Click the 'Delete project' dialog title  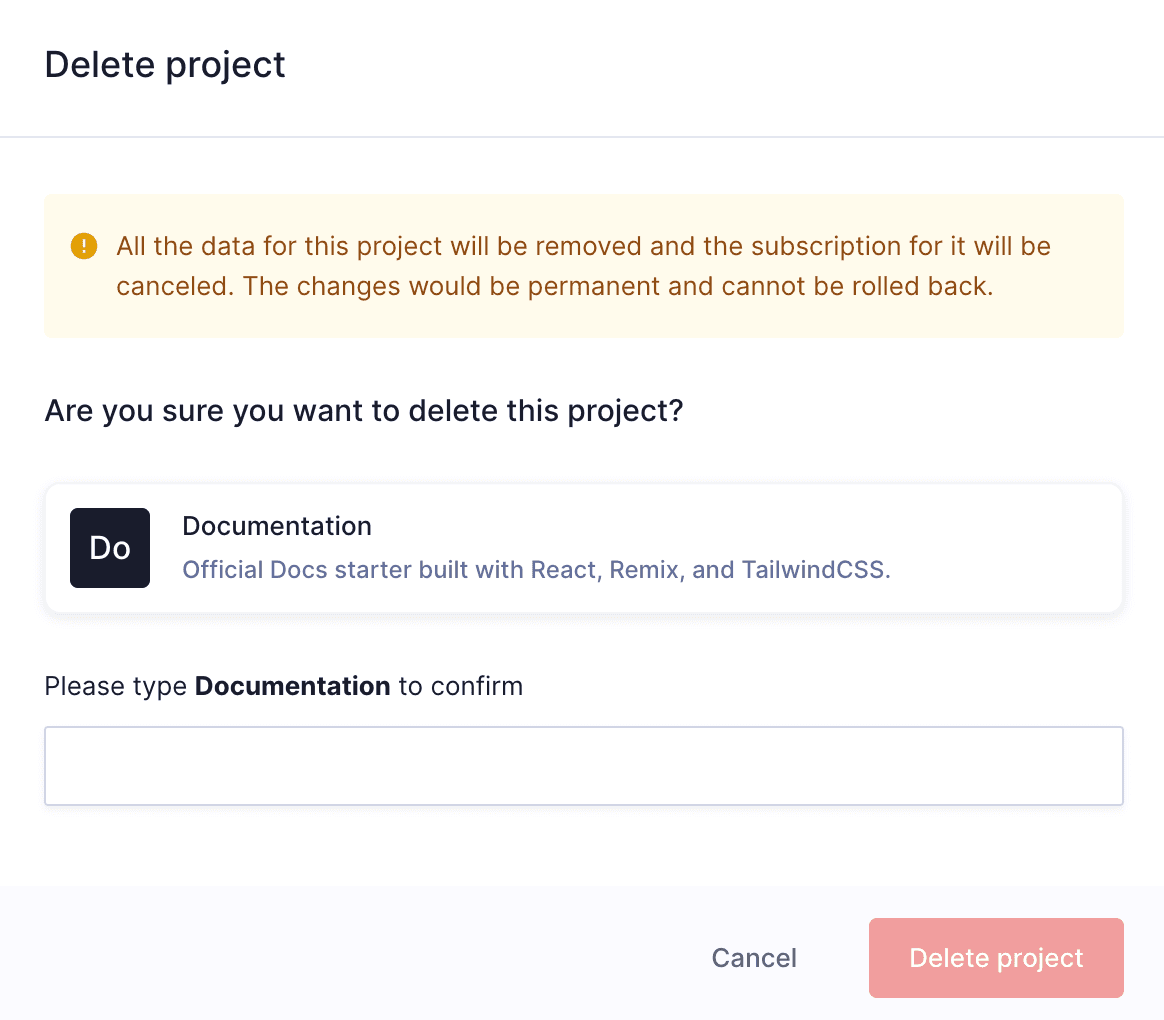click(165, 64)
